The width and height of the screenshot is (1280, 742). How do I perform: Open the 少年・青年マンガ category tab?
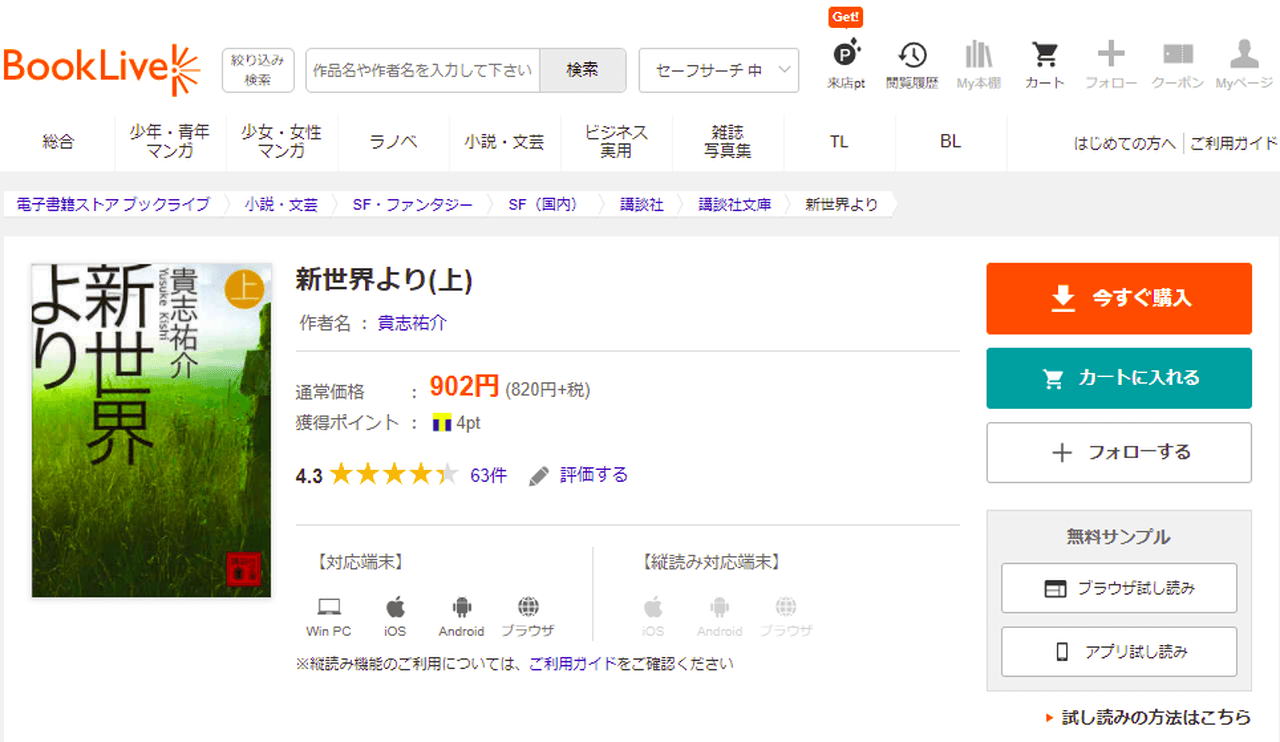tap(169, 142)
